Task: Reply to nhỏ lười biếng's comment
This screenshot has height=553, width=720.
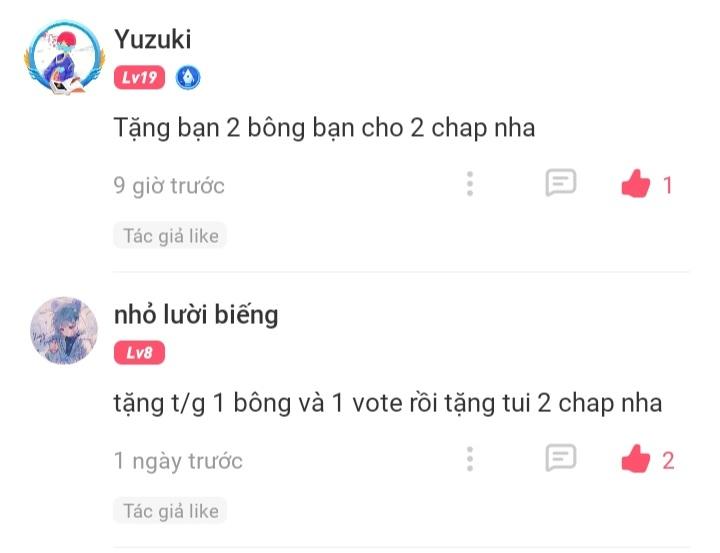Action: (561, 458)
